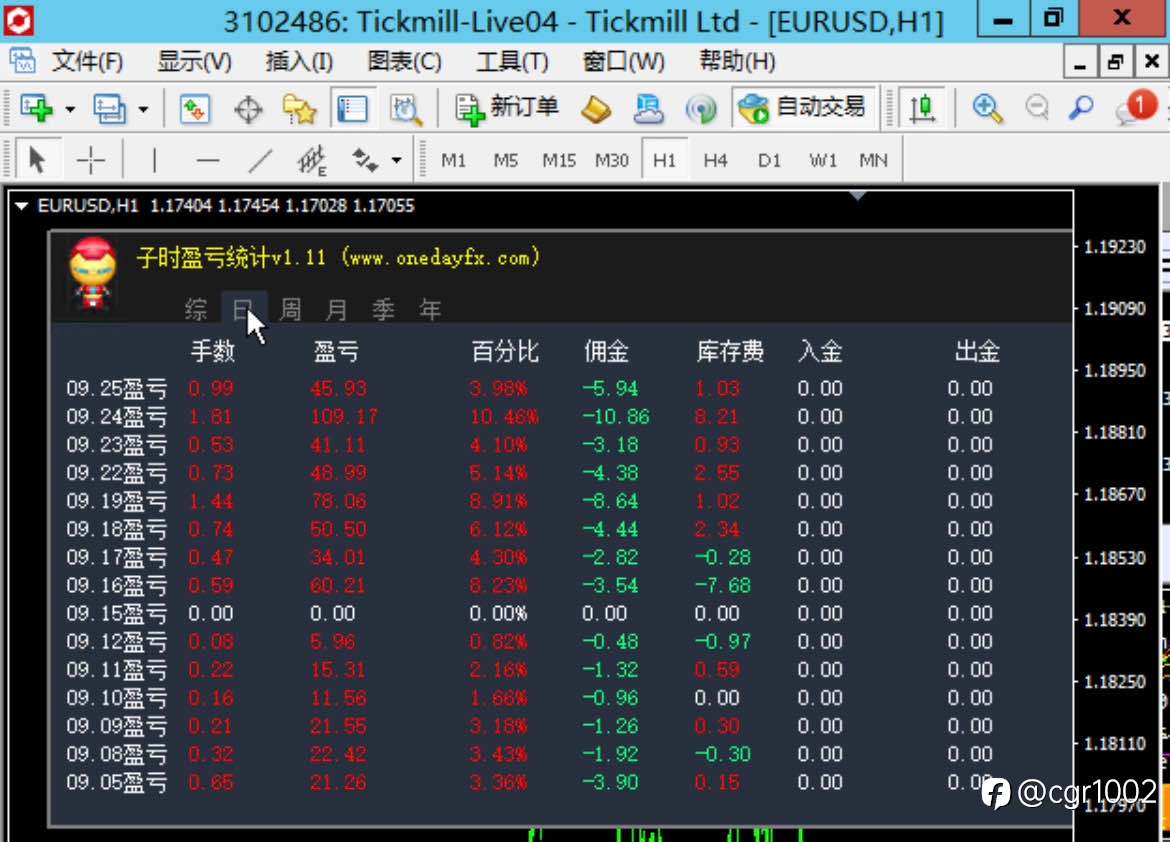Switch to M30 timeframe

coord(611,160)
